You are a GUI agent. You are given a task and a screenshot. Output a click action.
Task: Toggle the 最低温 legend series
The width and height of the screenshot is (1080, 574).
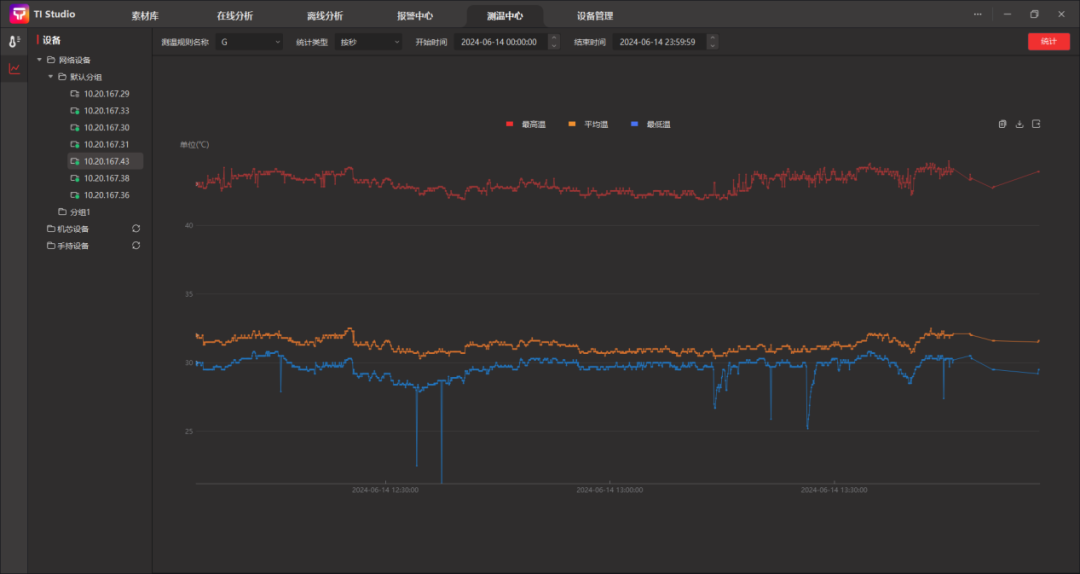[x=651, y=124]
